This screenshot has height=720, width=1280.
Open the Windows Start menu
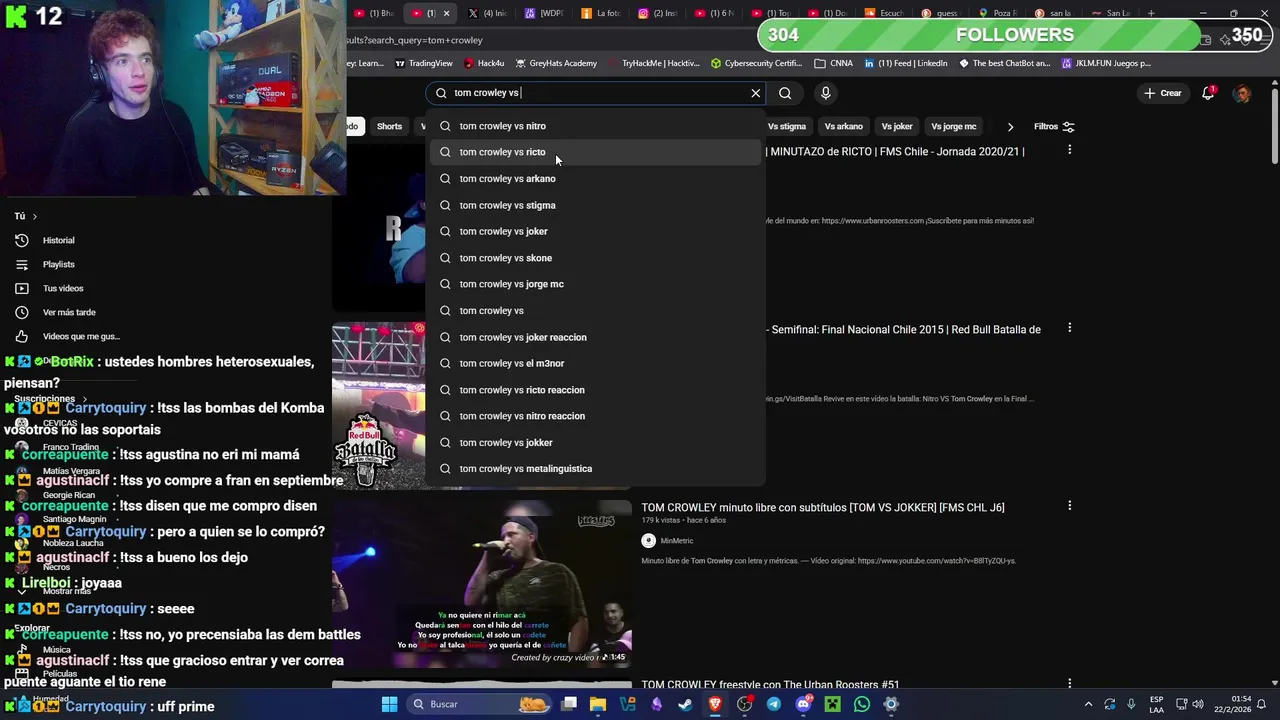point(389,704)
